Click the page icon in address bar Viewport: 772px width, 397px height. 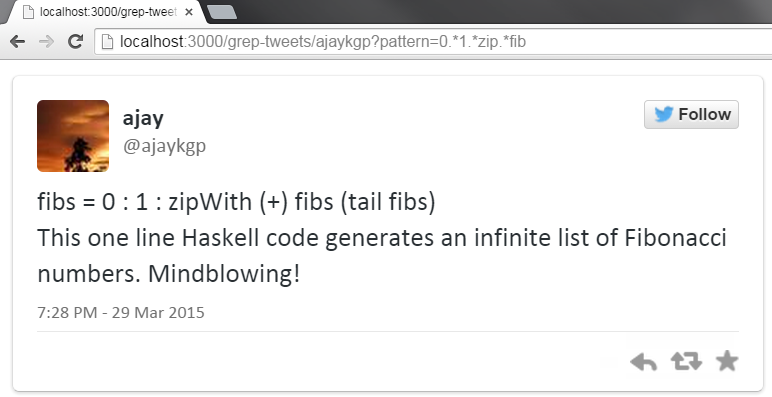tap(107, 42)
